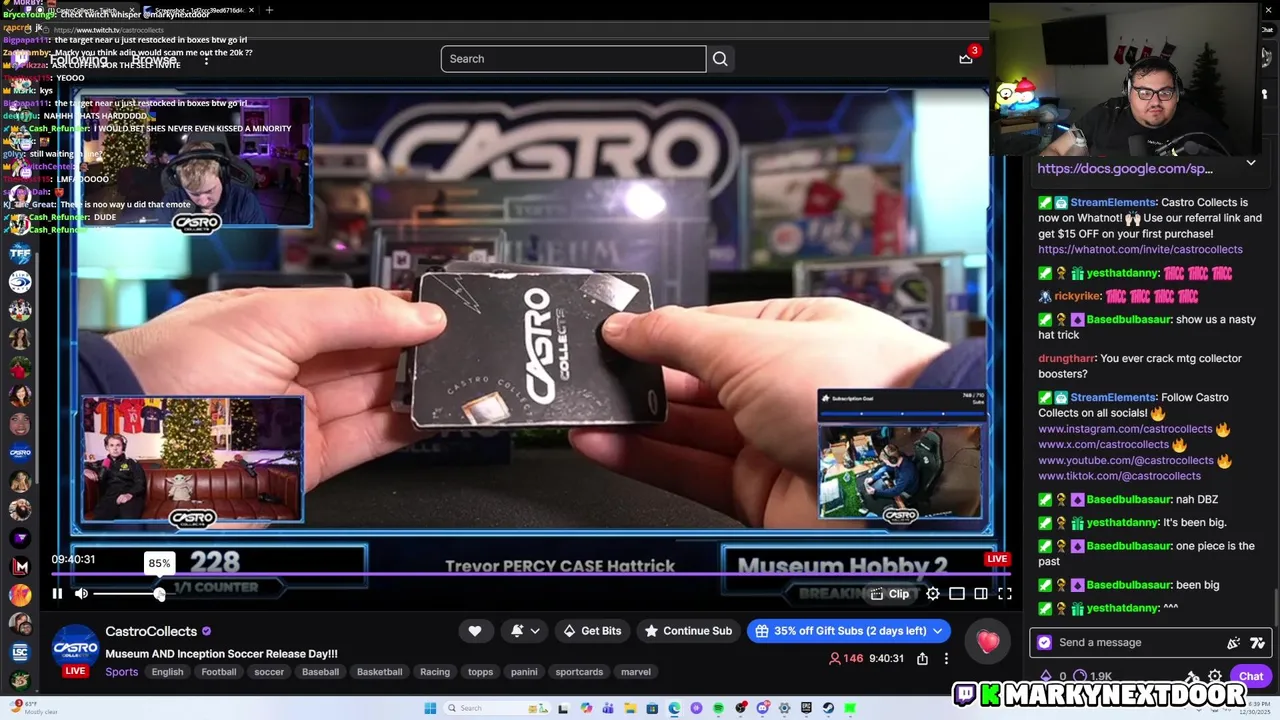Open the player settings gear
This screenshot has width=1280, height=720.
933,594
